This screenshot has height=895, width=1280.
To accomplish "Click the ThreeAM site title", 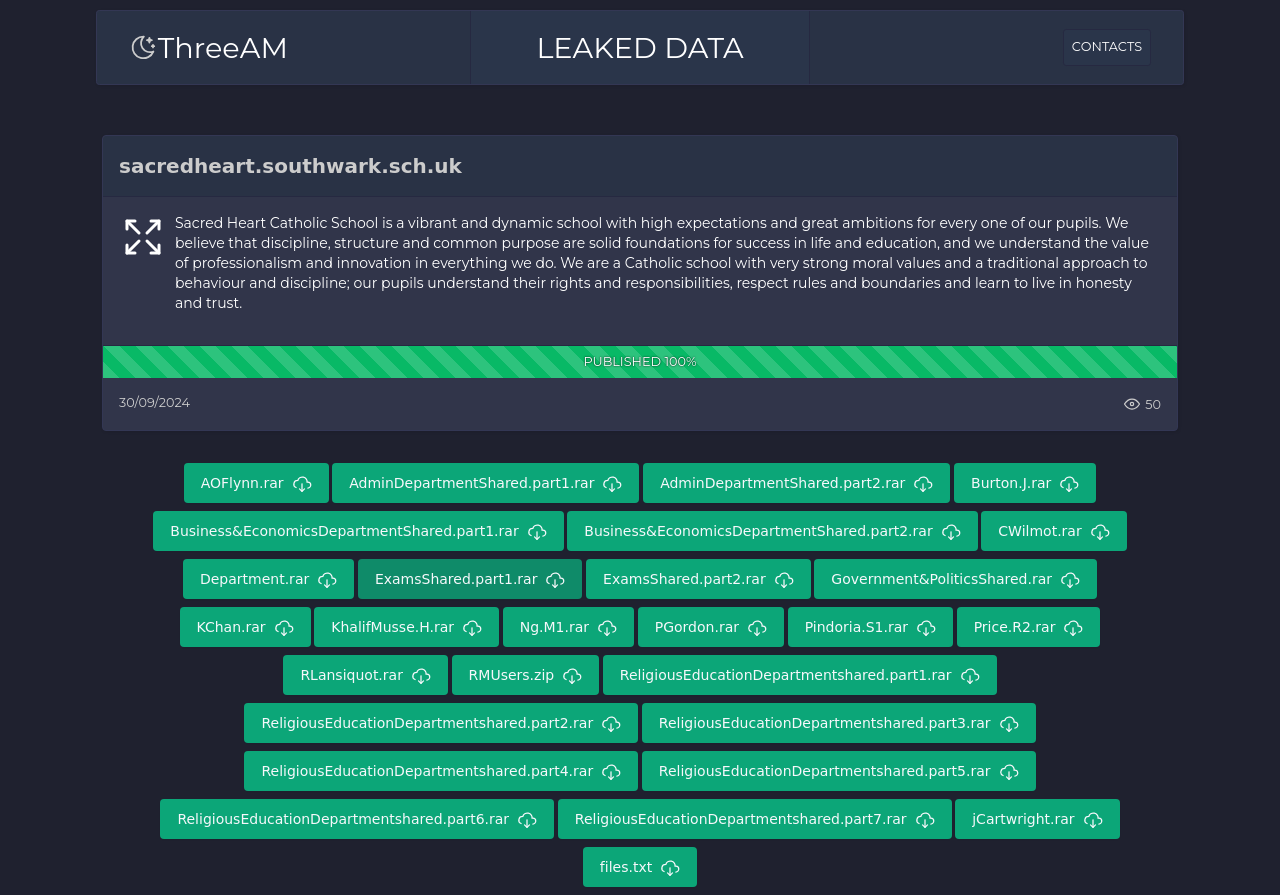I will (x=222, y=48).
